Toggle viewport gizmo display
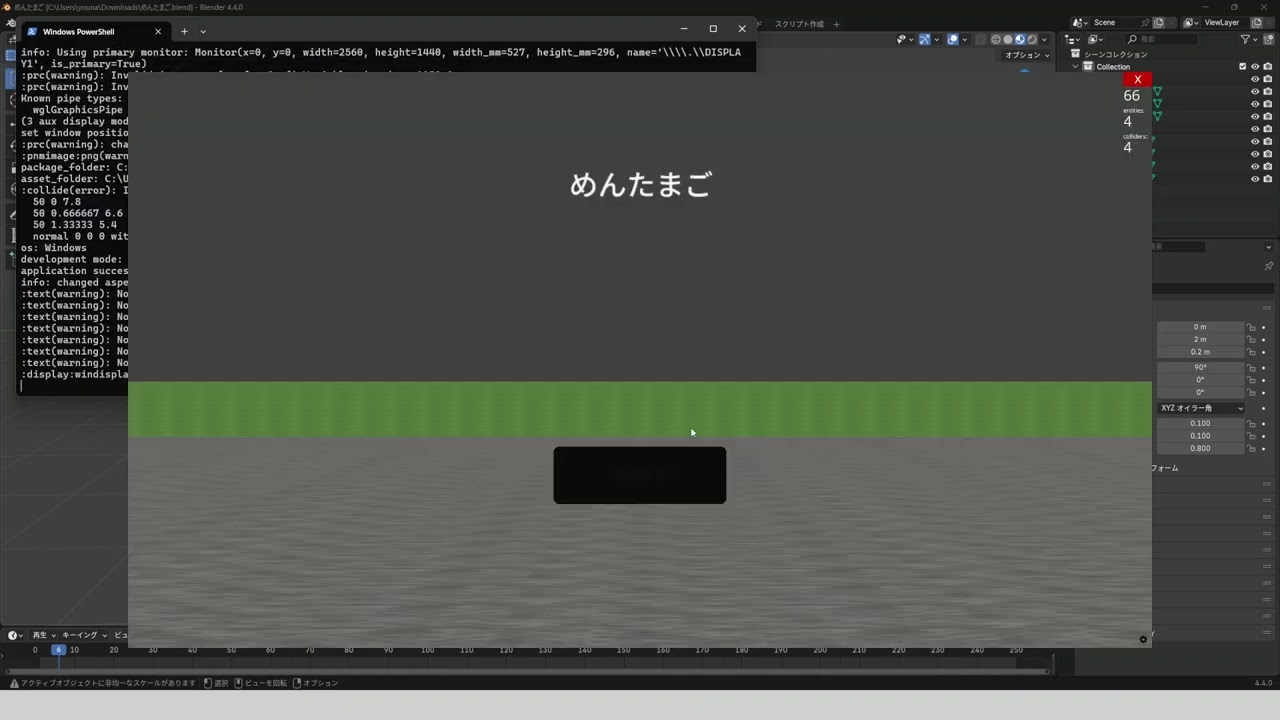The height and width of the screenshot is (720, 1280). 924,39
